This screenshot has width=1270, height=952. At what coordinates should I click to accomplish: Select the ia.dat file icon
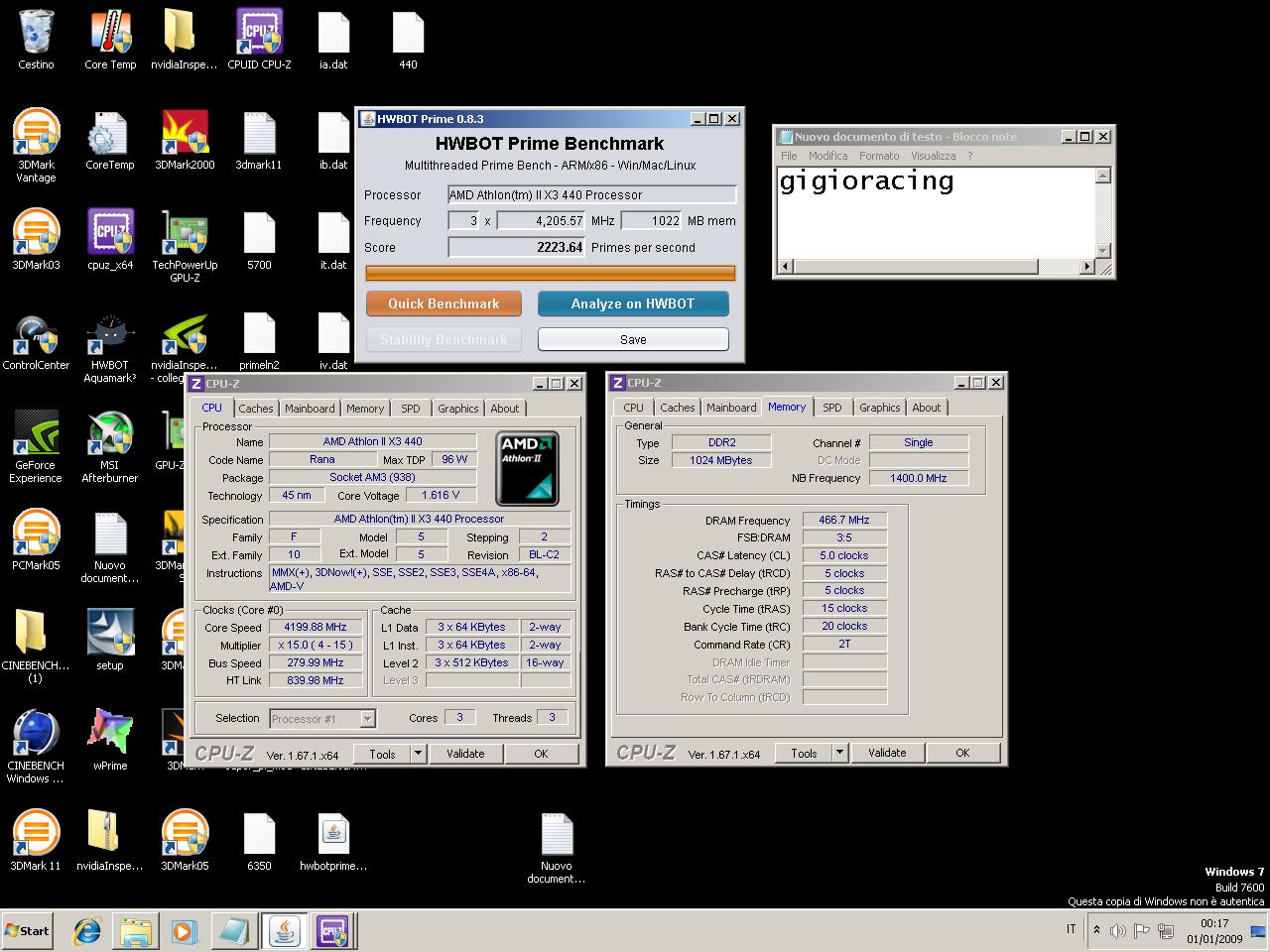333,40
